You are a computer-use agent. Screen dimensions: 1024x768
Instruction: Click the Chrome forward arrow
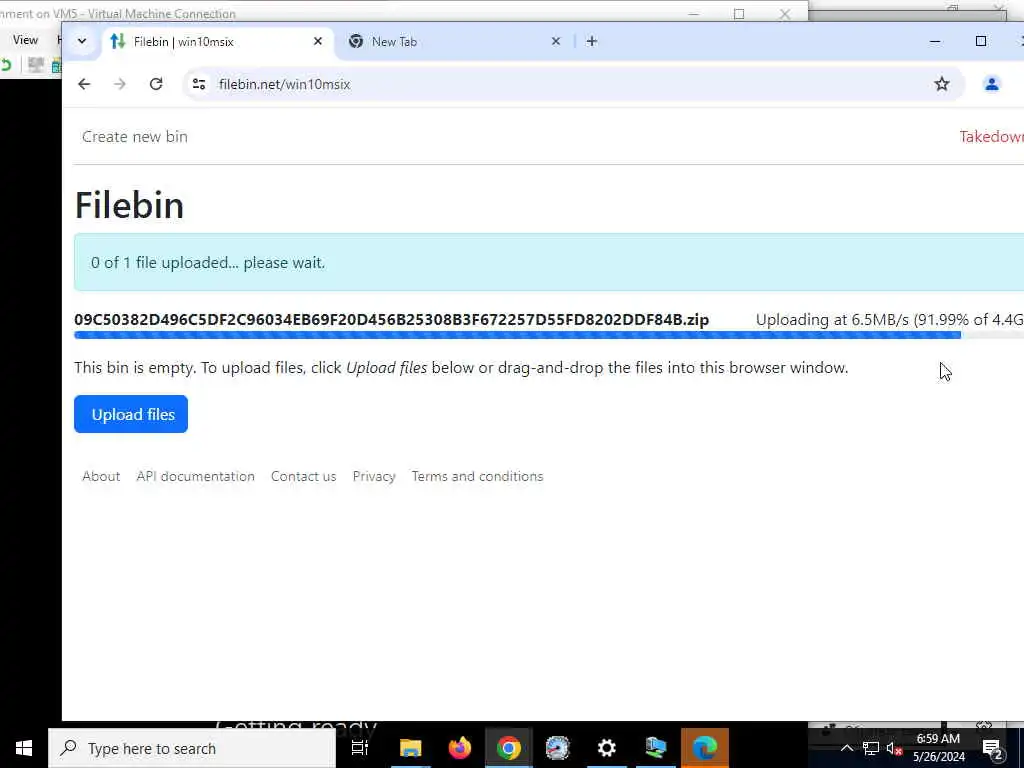pos(120,84)
